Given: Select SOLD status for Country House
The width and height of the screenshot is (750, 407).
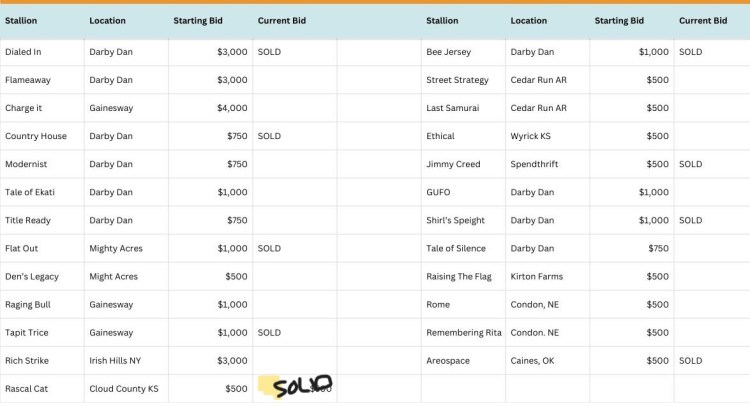Looking at the screenshot, I should pos(269,136).
